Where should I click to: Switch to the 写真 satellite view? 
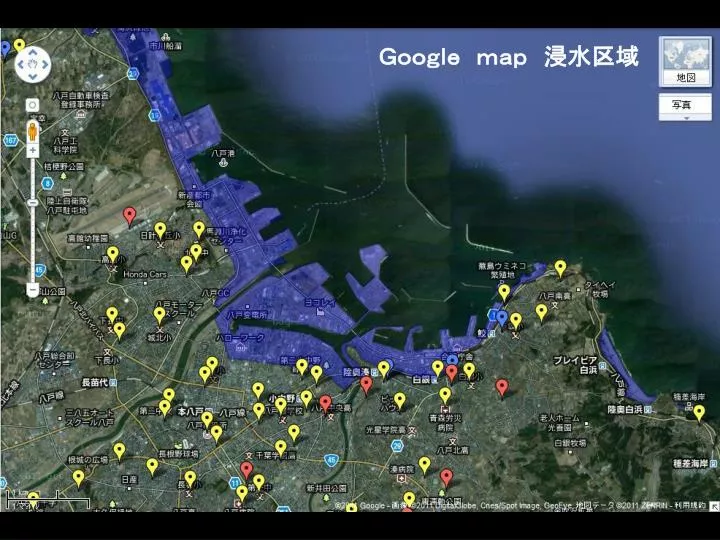[x=685, y=105]
